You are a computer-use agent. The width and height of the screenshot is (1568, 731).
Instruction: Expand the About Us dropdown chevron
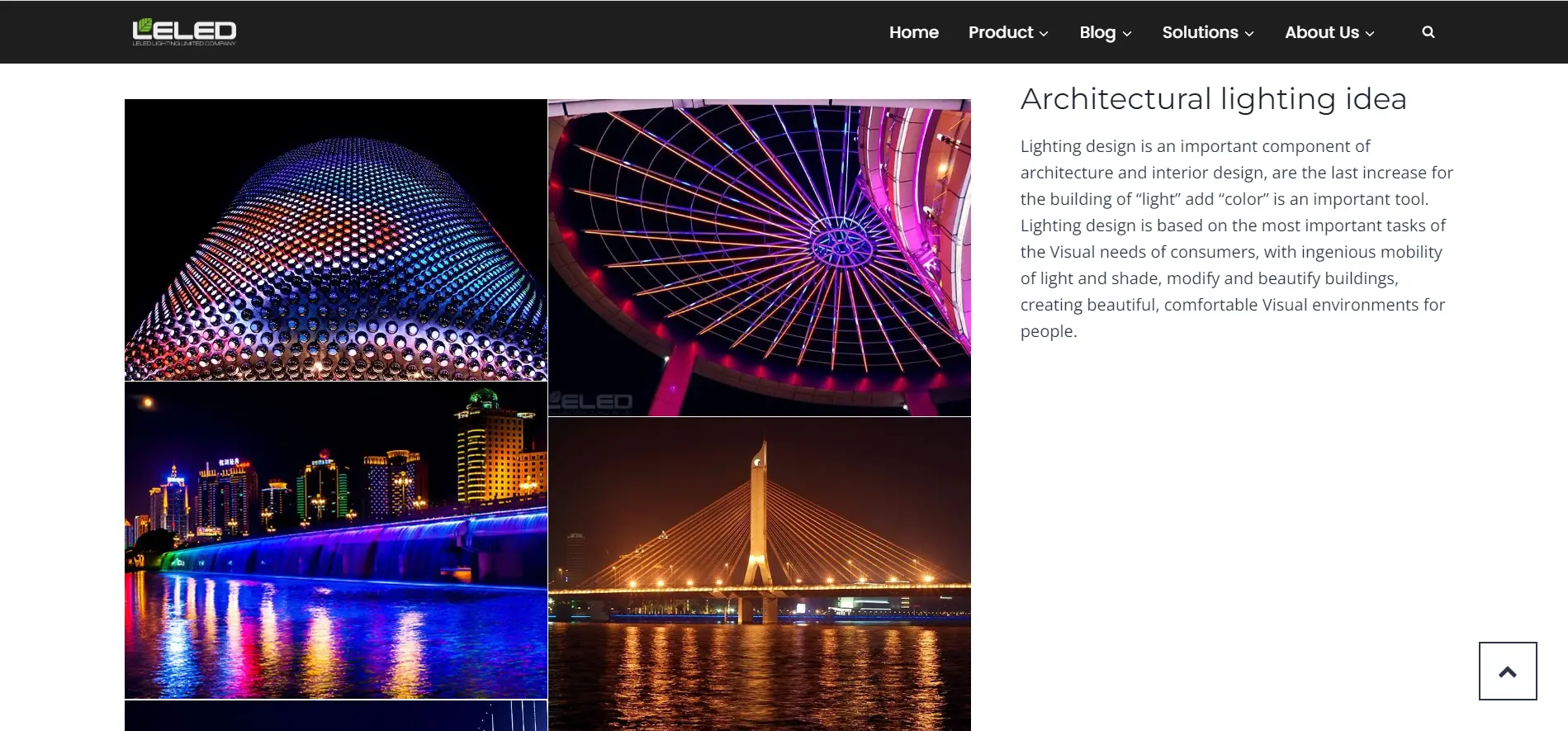point(1369,34)
